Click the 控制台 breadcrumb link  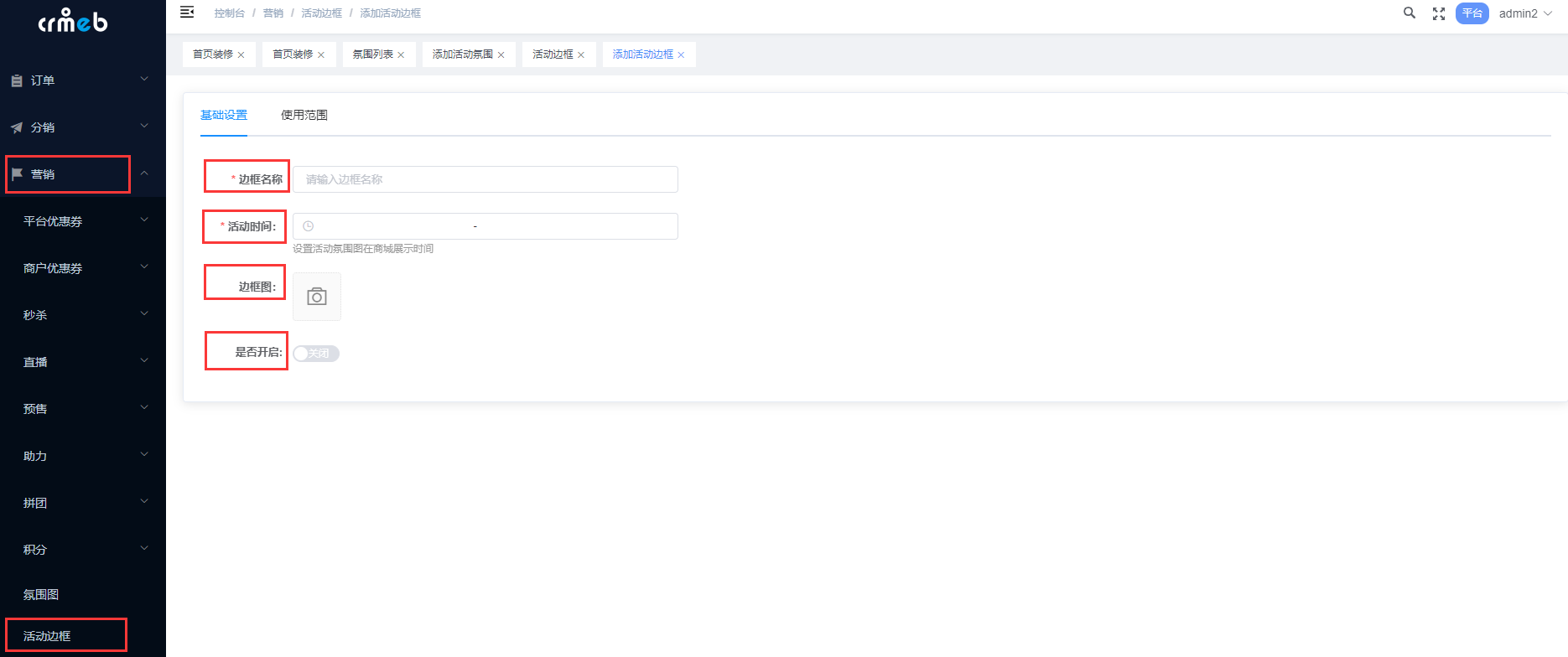(229, 13)
